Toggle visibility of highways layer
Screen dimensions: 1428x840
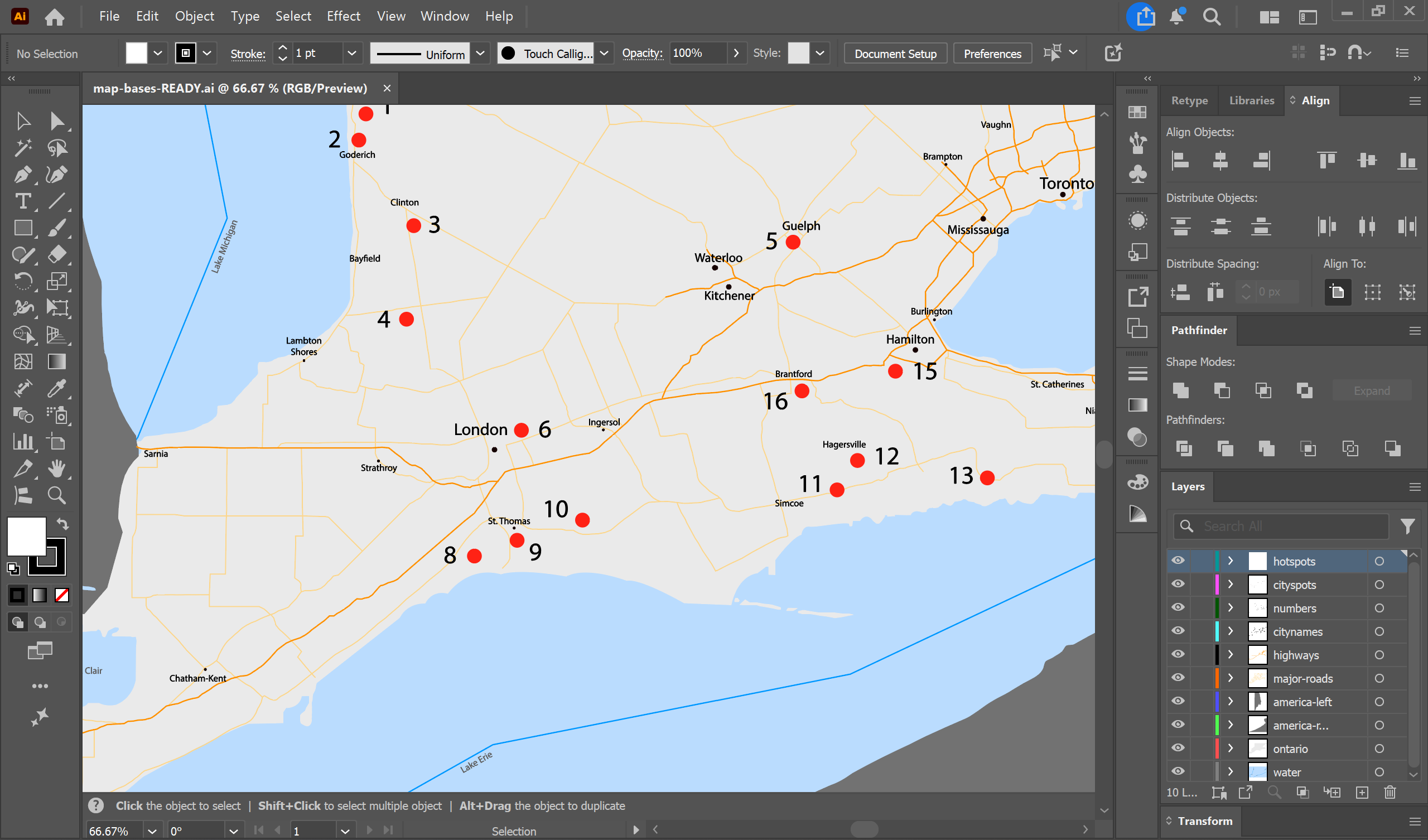[x=1178, y=654]
